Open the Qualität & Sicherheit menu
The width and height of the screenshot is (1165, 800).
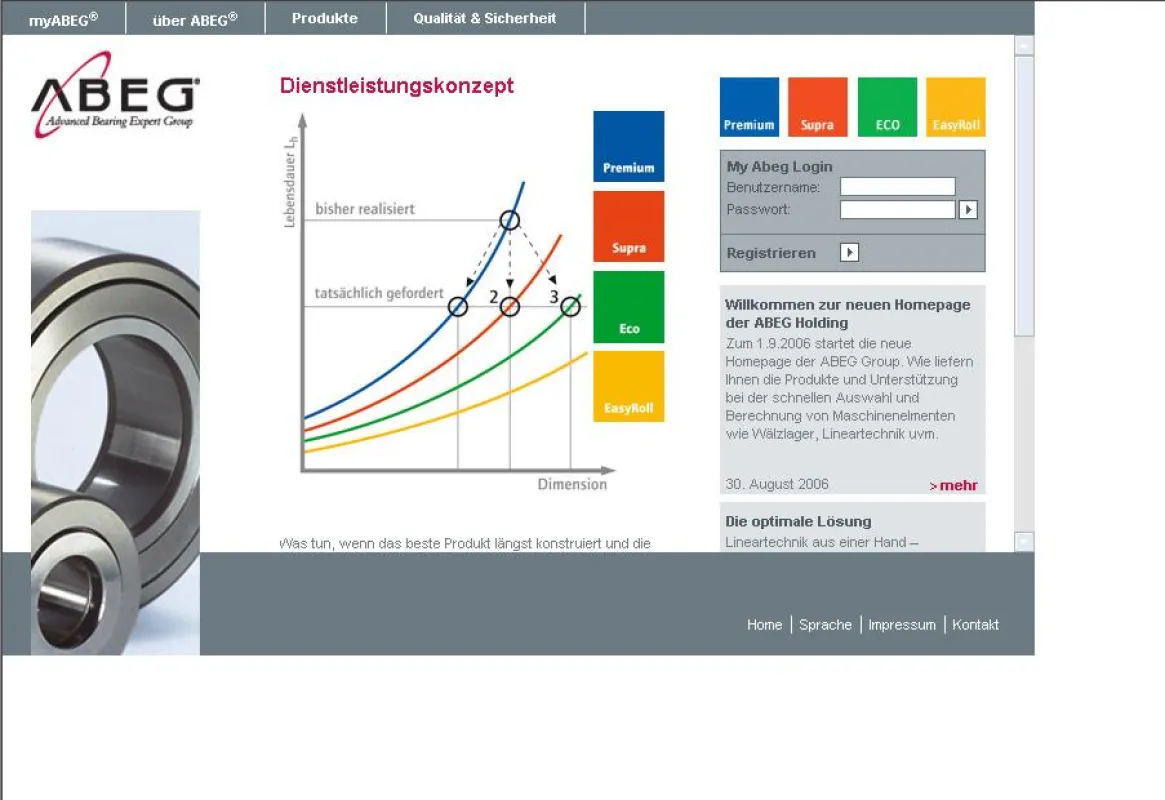tap(484, 19)
